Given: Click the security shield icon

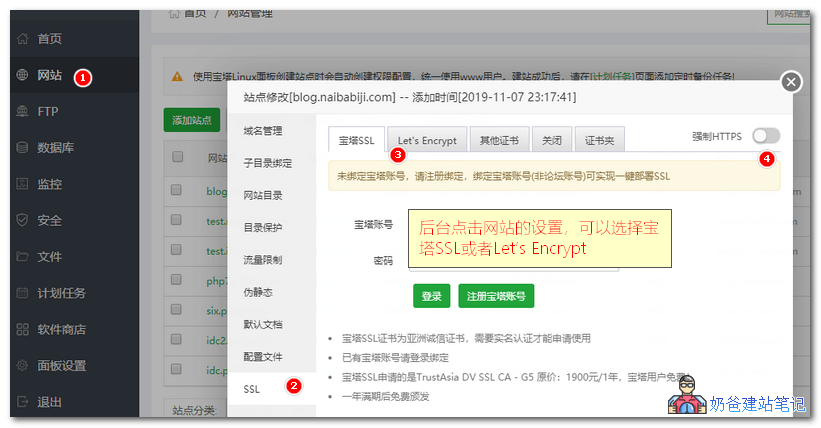Looking at the screenshot, I should click(21, 221).
